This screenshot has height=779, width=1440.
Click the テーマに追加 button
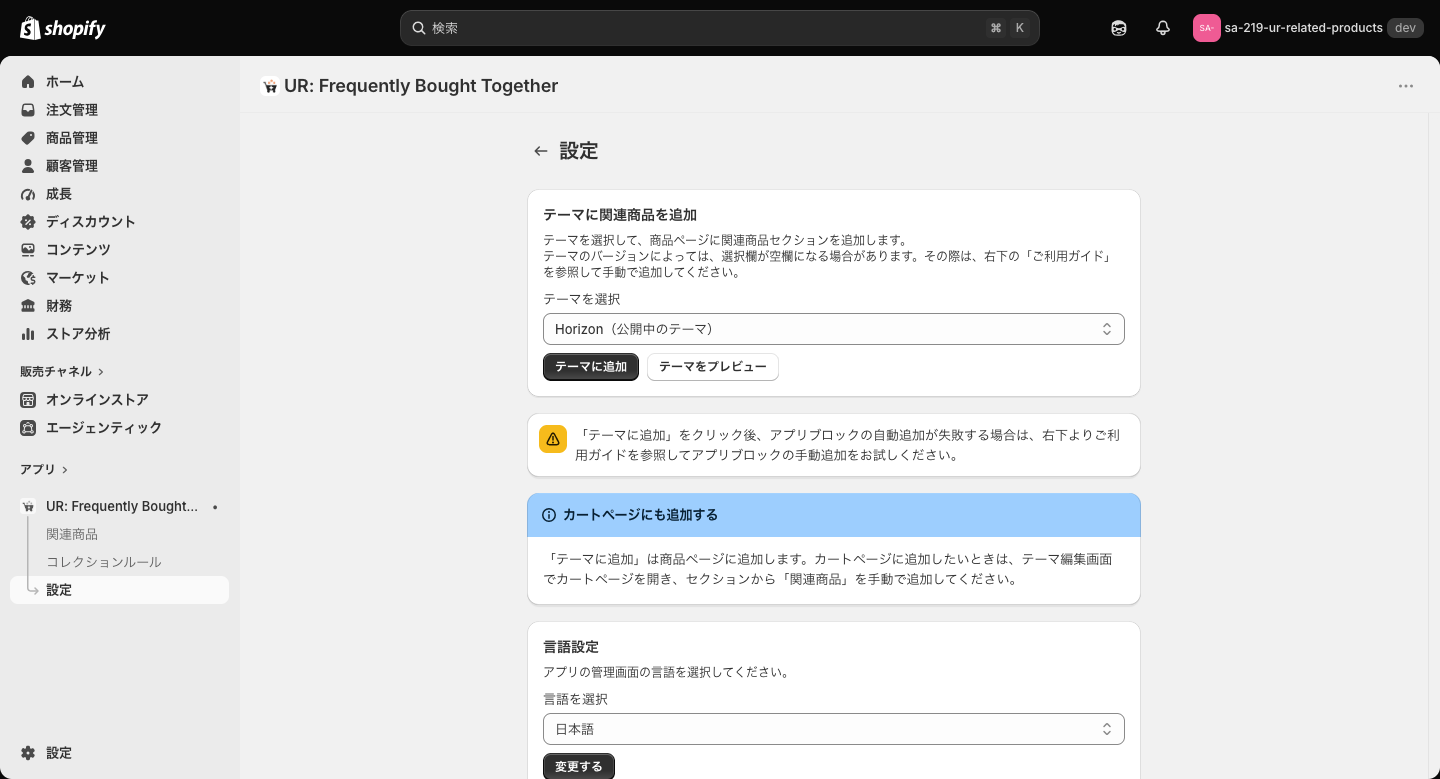tap(591, 367)
